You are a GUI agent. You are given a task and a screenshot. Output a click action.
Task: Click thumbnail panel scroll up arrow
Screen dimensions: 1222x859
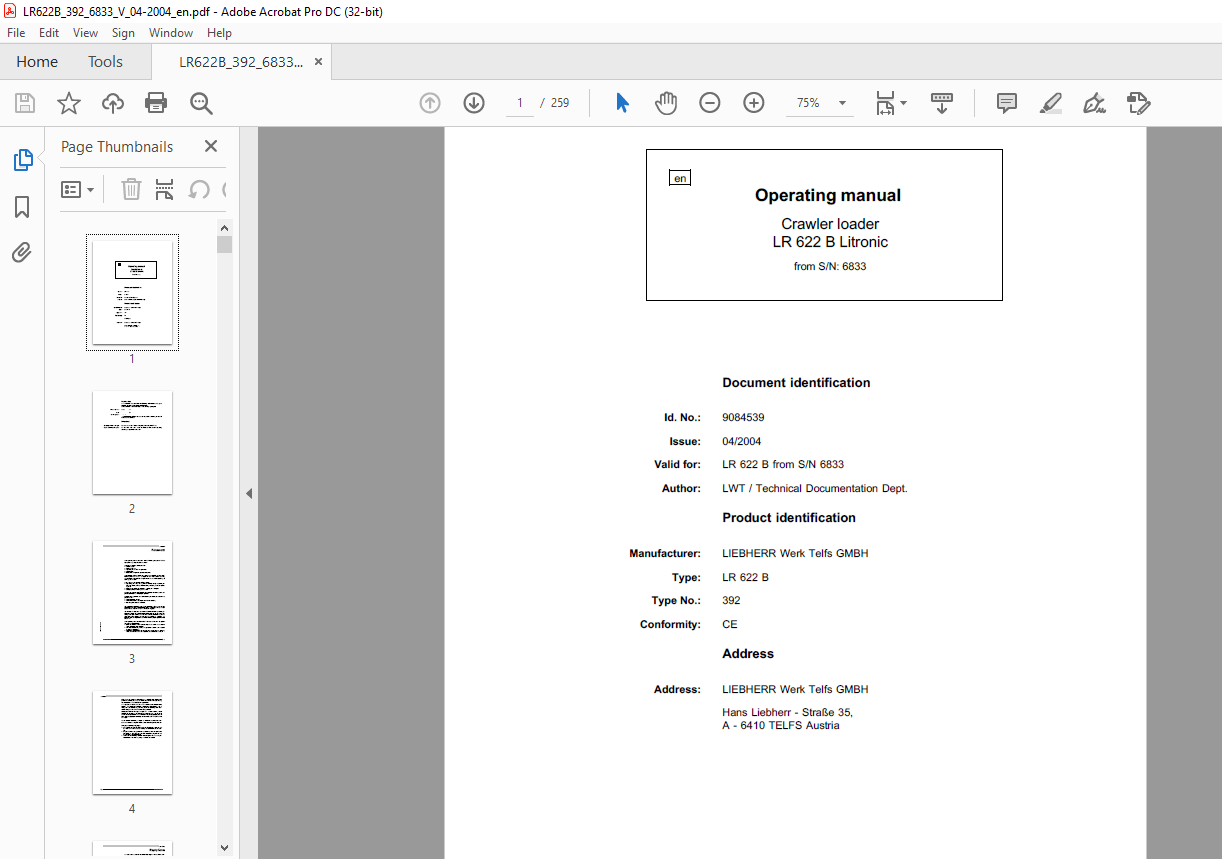[x=225, y=227]
